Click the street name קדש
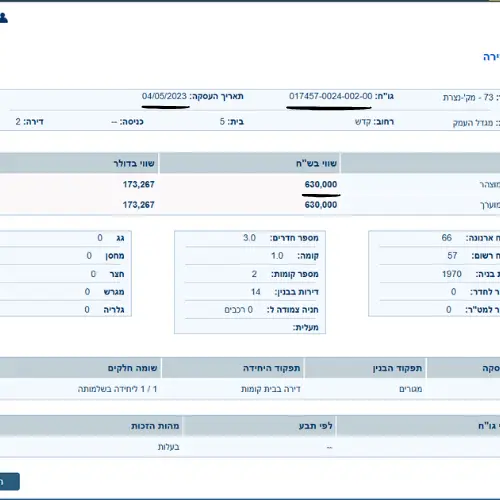This screenshot has height=500, width=500. click(363, 122)
